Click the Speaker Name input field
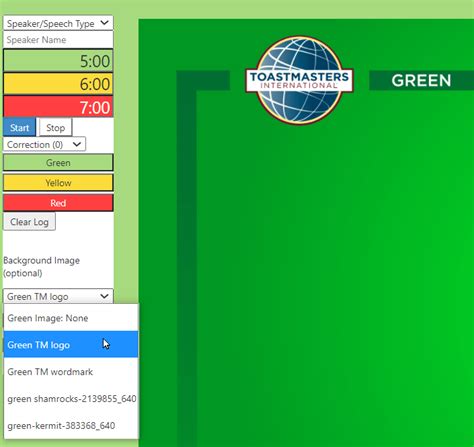 [58, 40]
